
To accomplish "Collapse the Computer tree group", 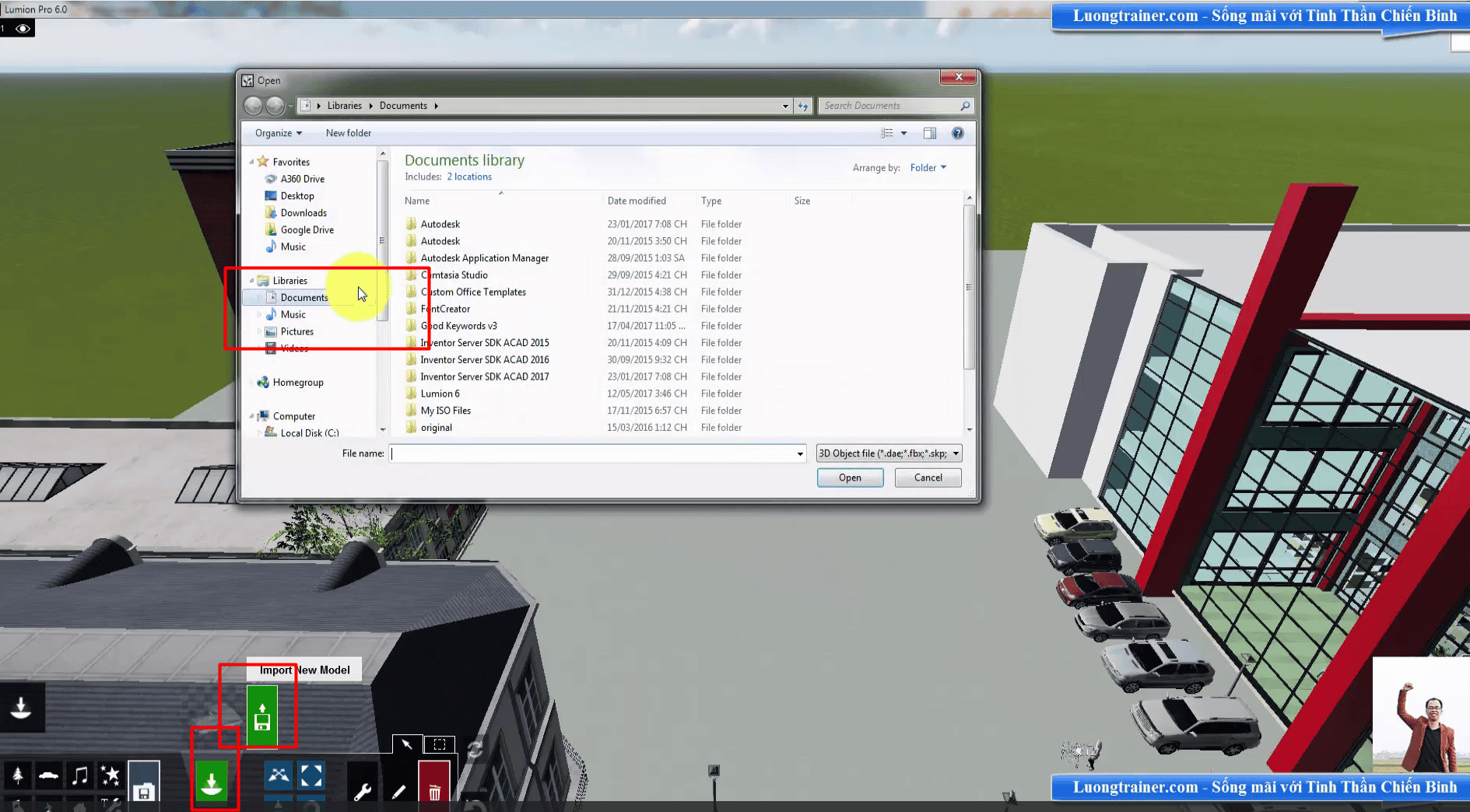I will click(251, 416).
